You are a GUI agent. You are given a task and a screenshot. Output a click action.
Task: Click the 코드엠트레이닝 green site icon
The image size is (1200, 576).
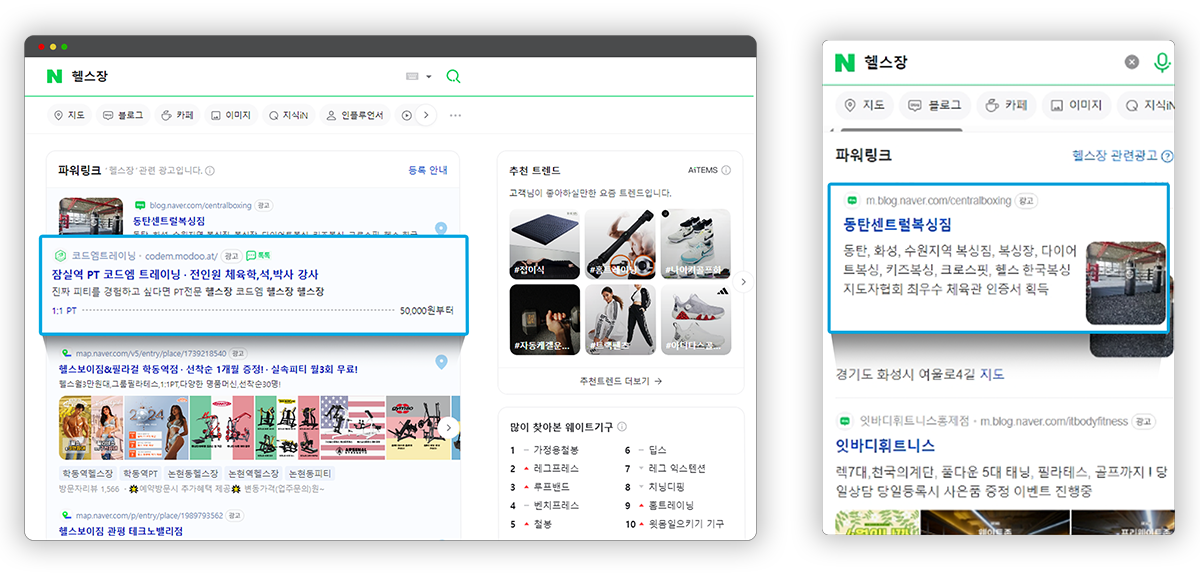(58, 256)
